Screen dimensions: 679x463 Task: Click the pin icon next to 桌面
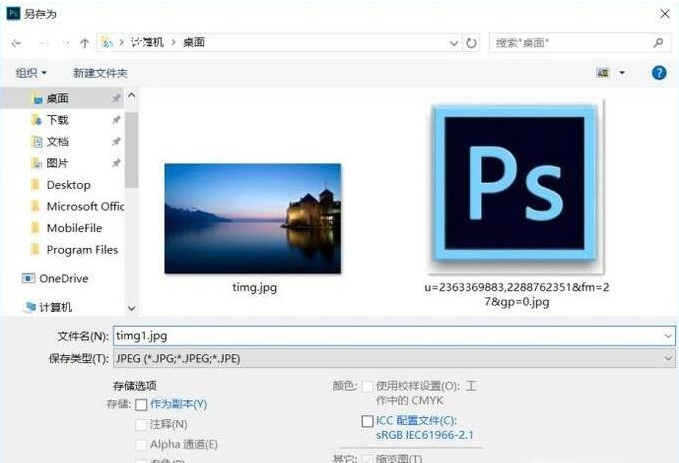click(x=116, y=98)
